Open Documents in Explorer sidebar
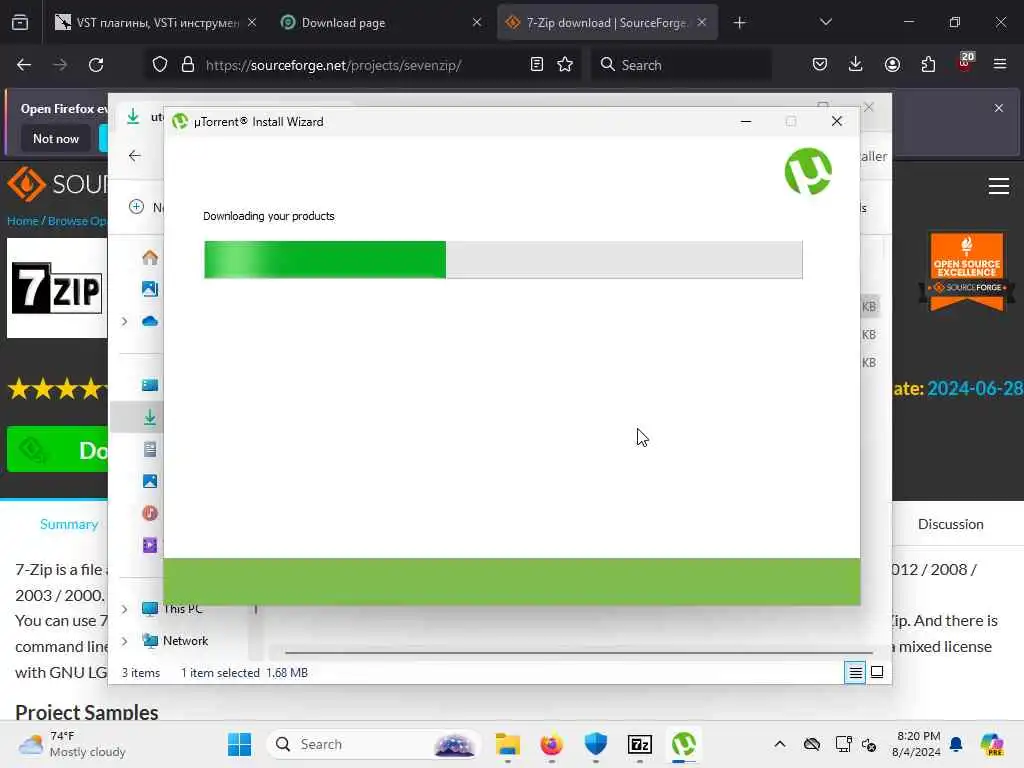This screenshot has width=1024, height=768. click(150, 449)
